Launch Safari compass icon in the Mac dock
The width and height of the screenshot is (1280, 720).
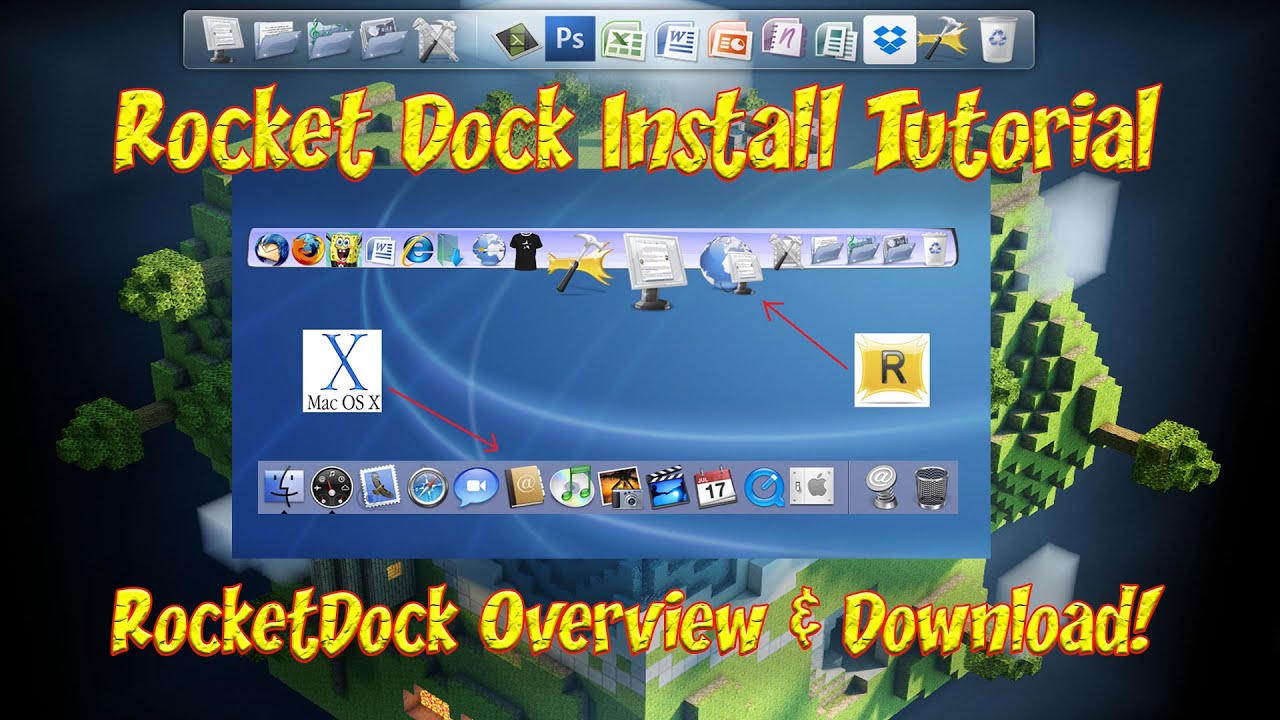point(427,489)
